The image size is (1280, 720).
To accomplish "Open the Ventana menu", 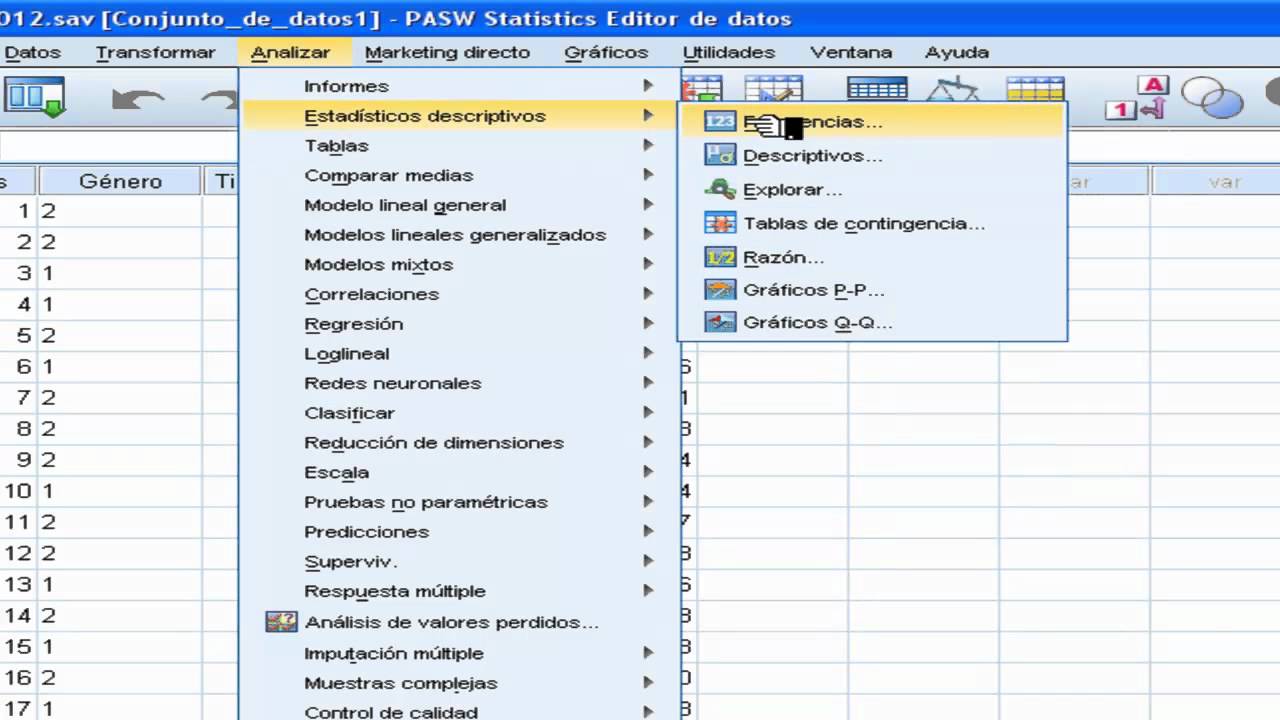I will tap(851, 52).
